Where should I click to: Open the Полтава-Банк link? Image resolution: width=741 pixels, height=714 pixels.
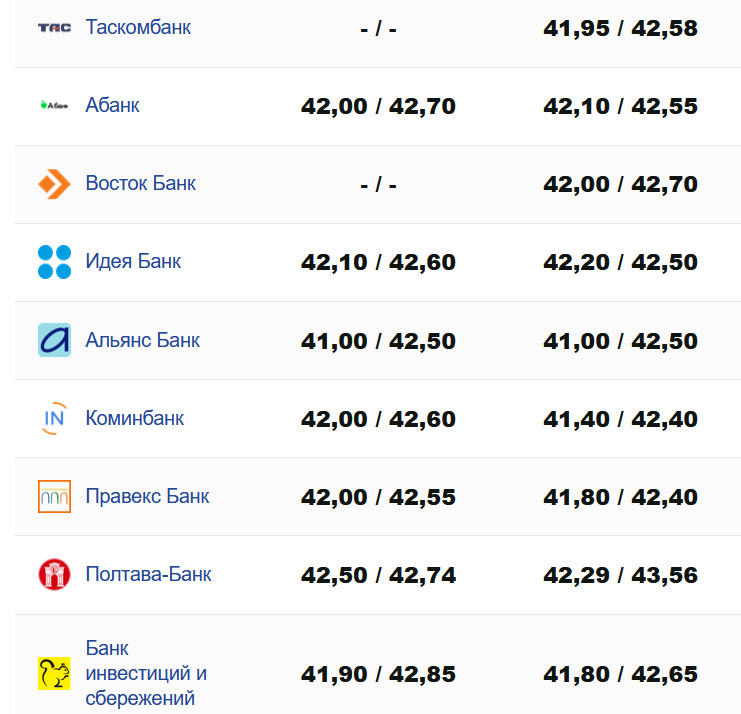[149, 574]
